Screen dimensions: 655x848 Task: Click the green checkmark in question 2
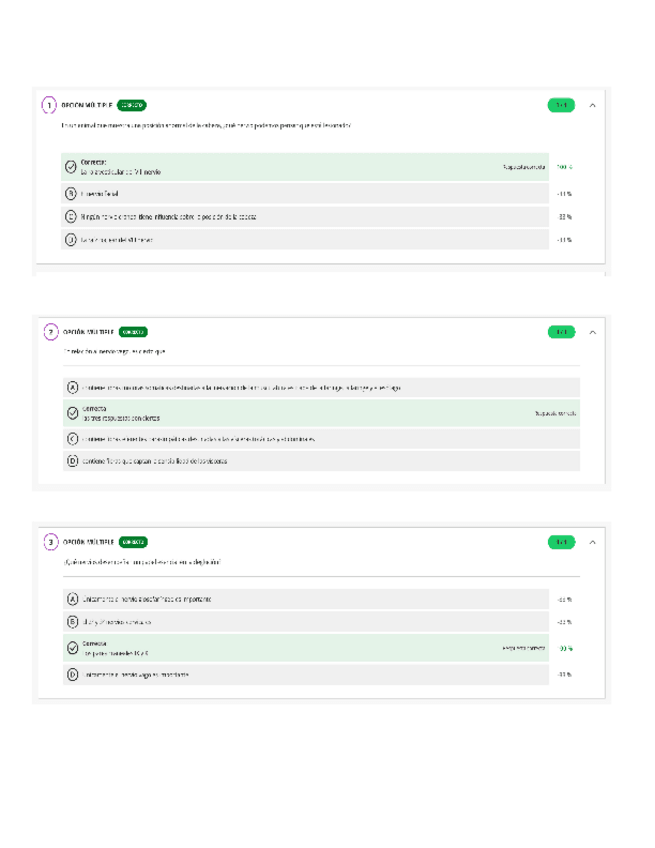click(x=72, y=412)
